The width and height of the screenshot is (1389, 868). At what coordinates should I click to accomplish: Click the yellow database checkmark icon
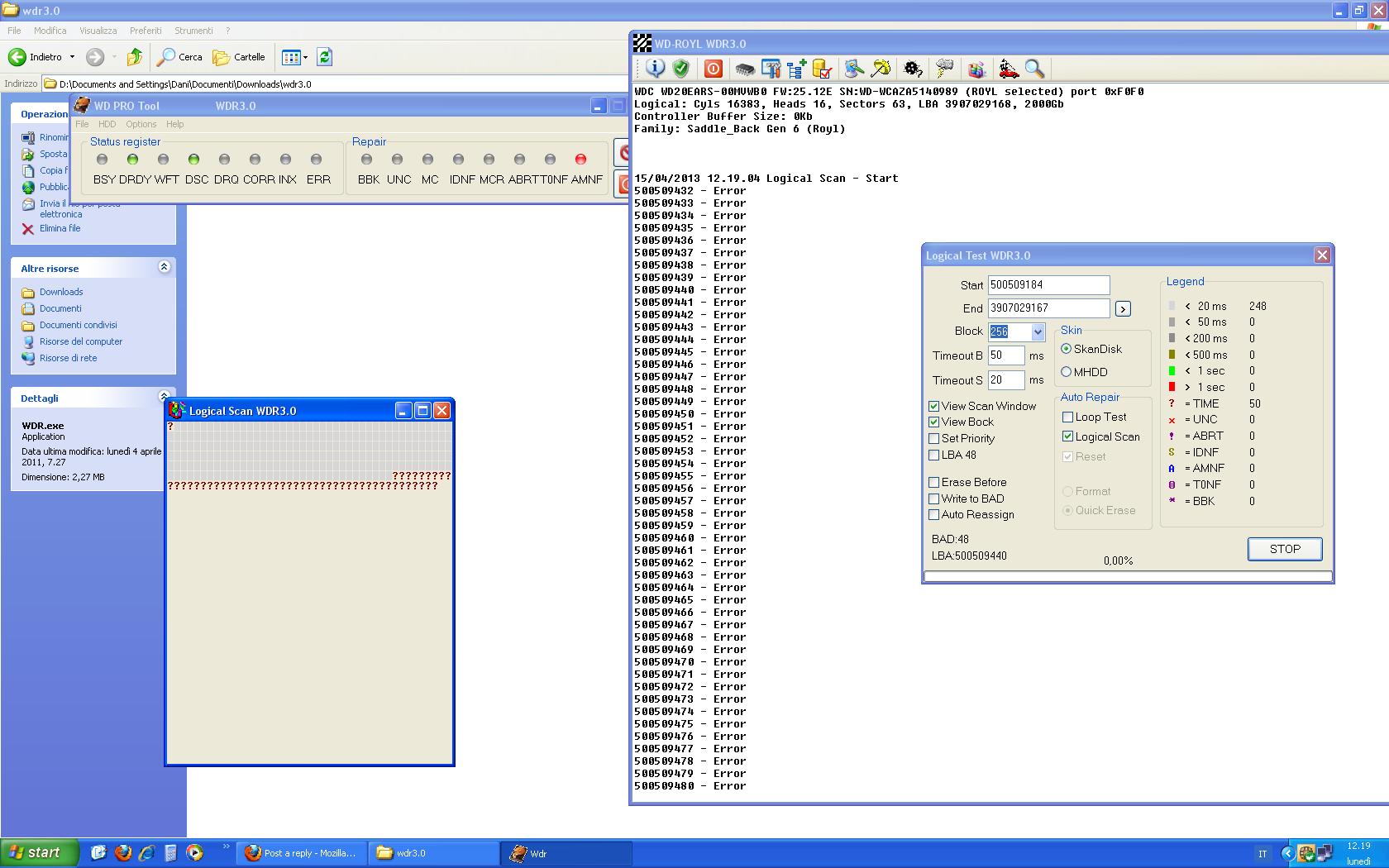[822, 69]
